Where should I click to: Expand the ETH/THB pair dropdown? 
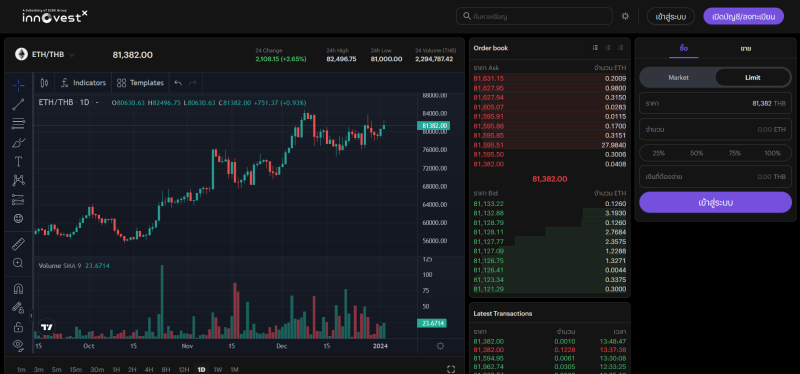(x=72, y=55)
